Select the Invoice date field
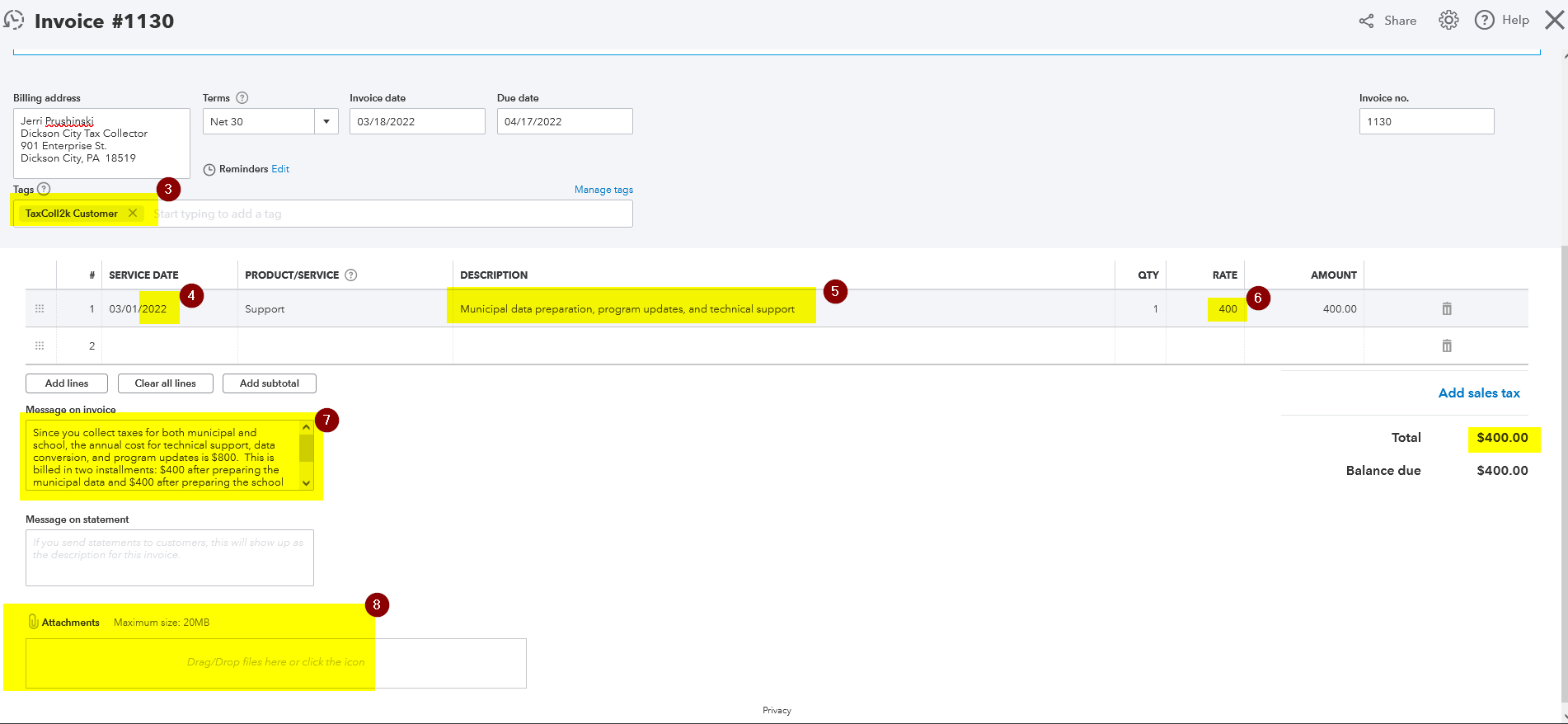The image size is (1568, 724). [x=417, y=121]
